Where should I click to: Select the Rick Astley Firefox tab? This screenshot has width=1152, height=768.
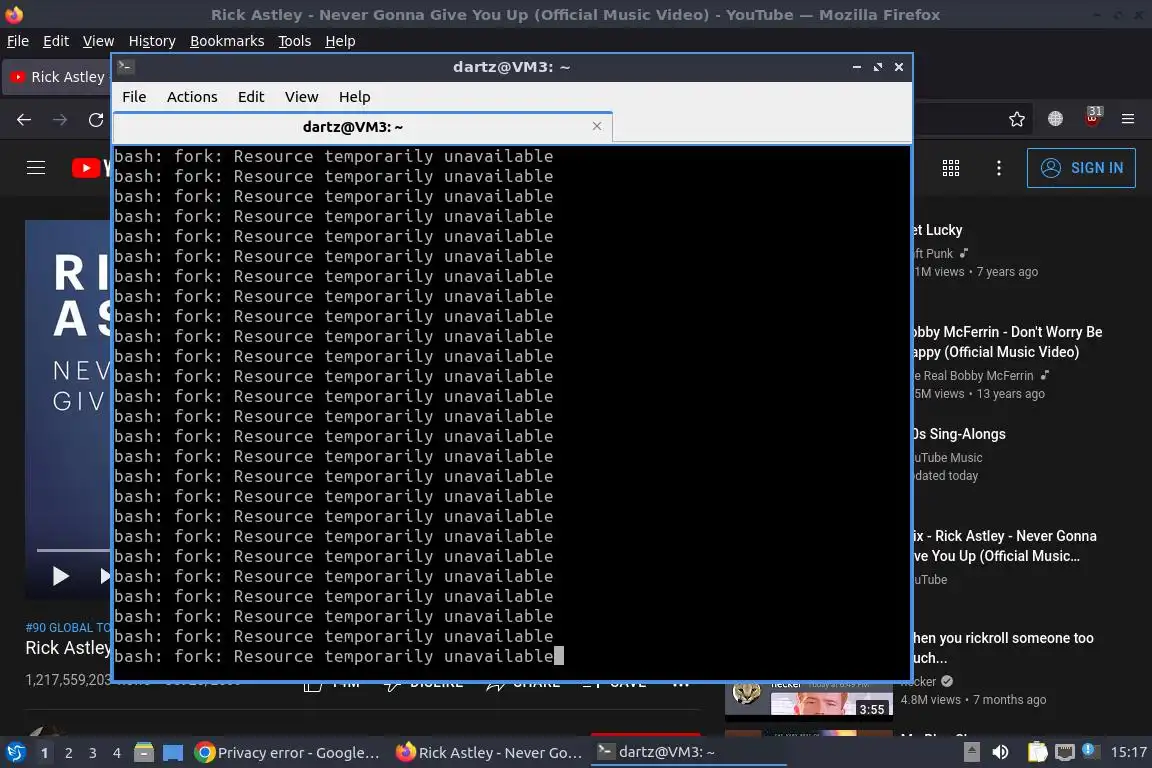(59, 77)
